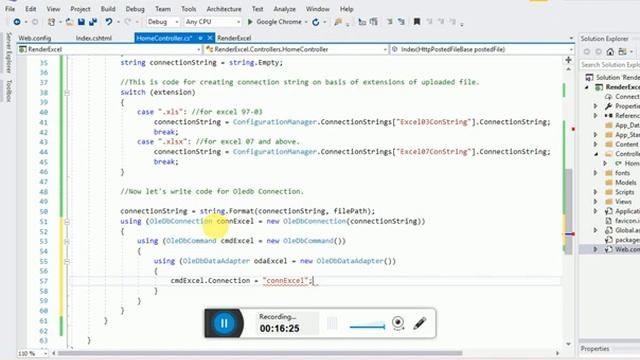640x360 pixels.
Task: Select the Content folder in Solution Explorer
Action: coord(626,144)
